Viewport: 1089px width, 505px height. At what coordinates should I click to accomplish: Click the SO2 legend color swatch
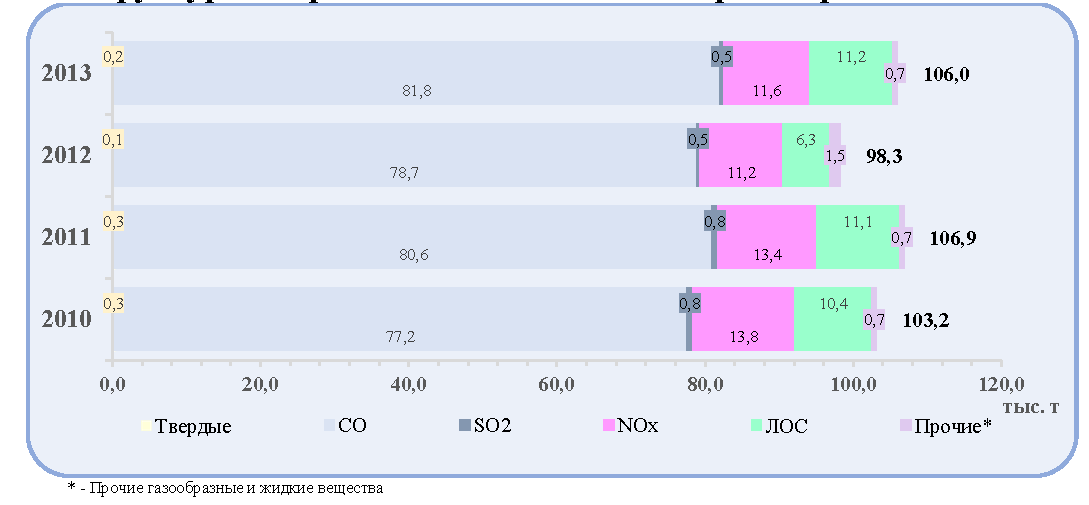[465, 424]
